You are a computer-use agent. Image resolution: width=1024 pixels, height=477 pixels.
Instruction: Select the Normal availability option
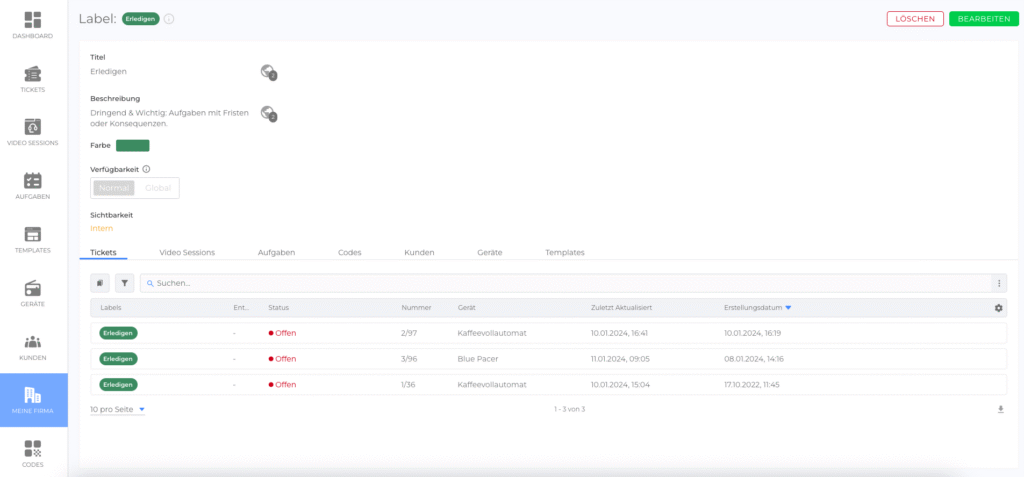coord(114,188)
